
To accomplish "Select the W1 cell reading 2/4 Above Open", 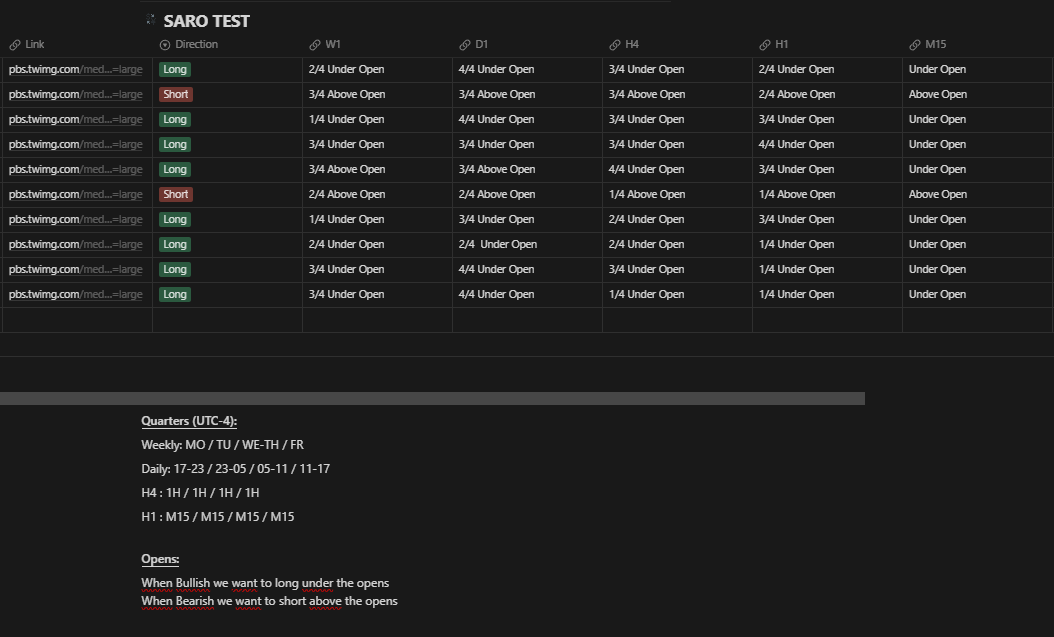I will (x=377, y=194).
